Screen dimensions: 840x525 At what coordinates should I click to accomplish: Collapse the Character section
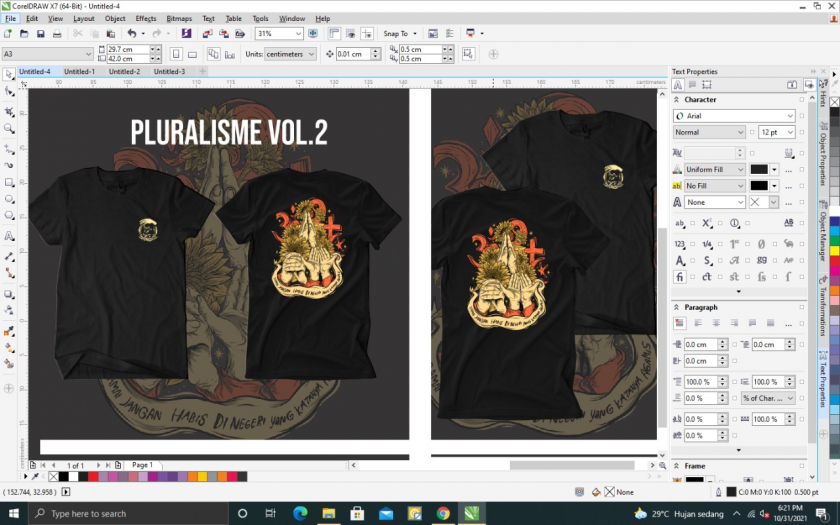[677, 100]
